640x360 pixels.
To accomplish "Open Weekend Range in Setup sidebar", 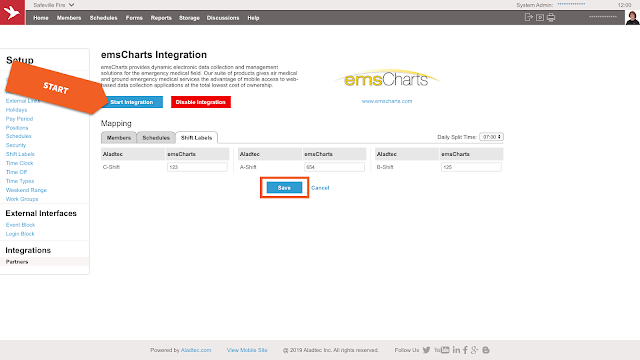I will [26, 190].
